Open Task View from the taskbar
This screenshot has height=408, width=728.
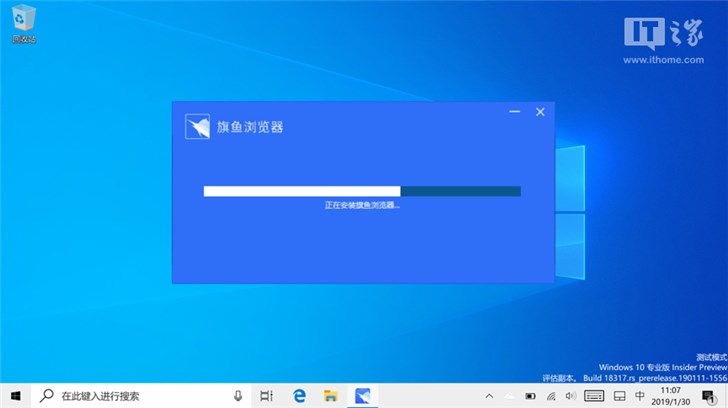(266, 396)
